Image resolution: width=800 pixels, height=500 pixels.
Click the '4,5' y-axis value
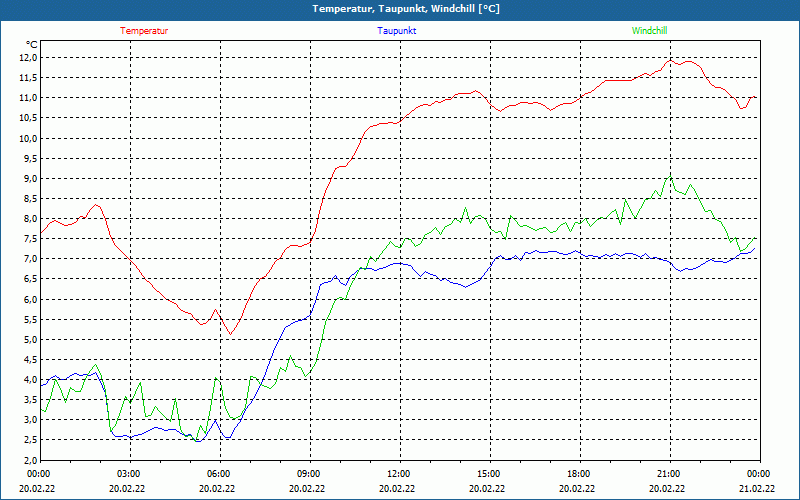pyautogui.click(x=31, y=360)
